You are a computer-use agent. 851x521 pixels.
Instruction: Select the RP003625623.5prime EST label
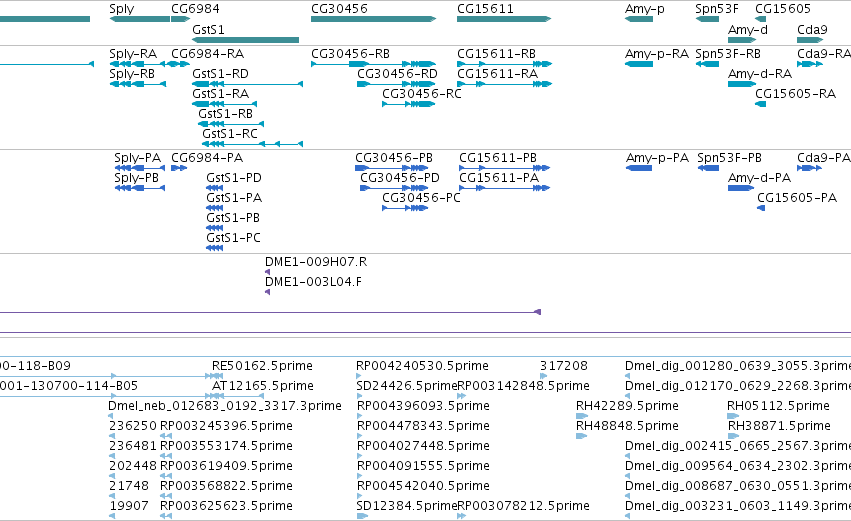[226, 506]
